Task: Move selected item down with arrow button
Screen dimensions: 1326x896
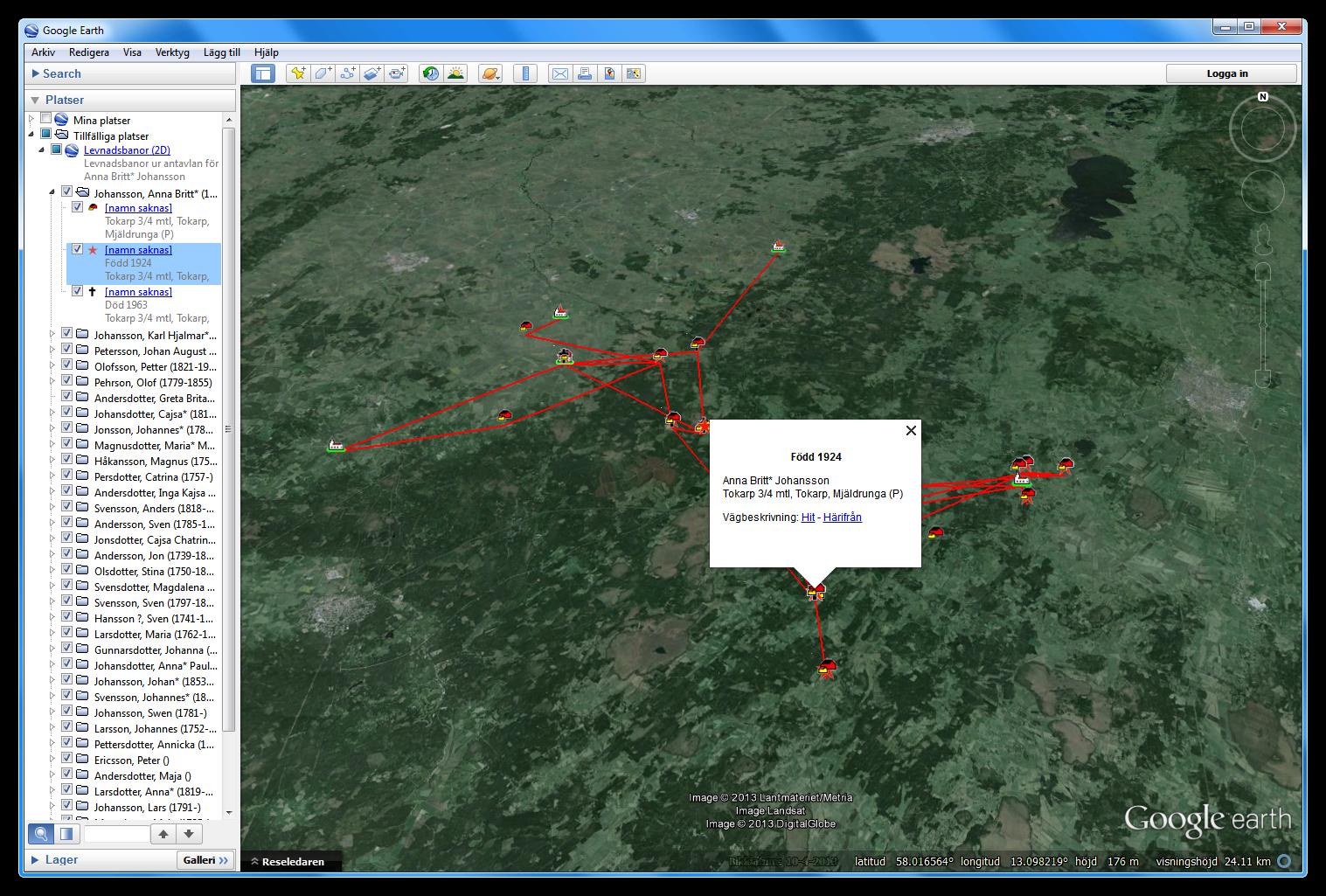Action: point(189,833)
